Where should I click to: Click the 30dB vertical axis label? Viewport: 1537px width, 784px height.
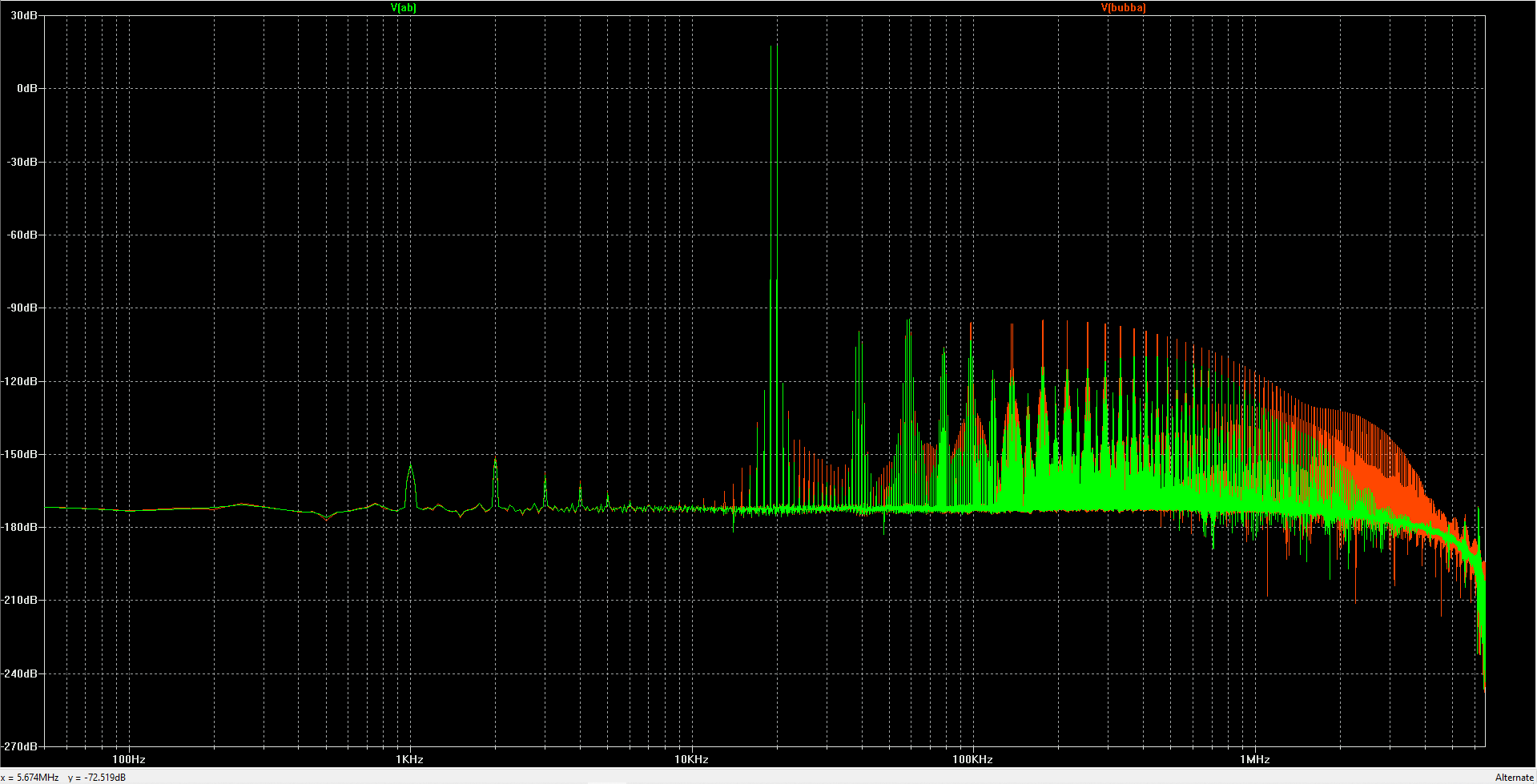25,15
